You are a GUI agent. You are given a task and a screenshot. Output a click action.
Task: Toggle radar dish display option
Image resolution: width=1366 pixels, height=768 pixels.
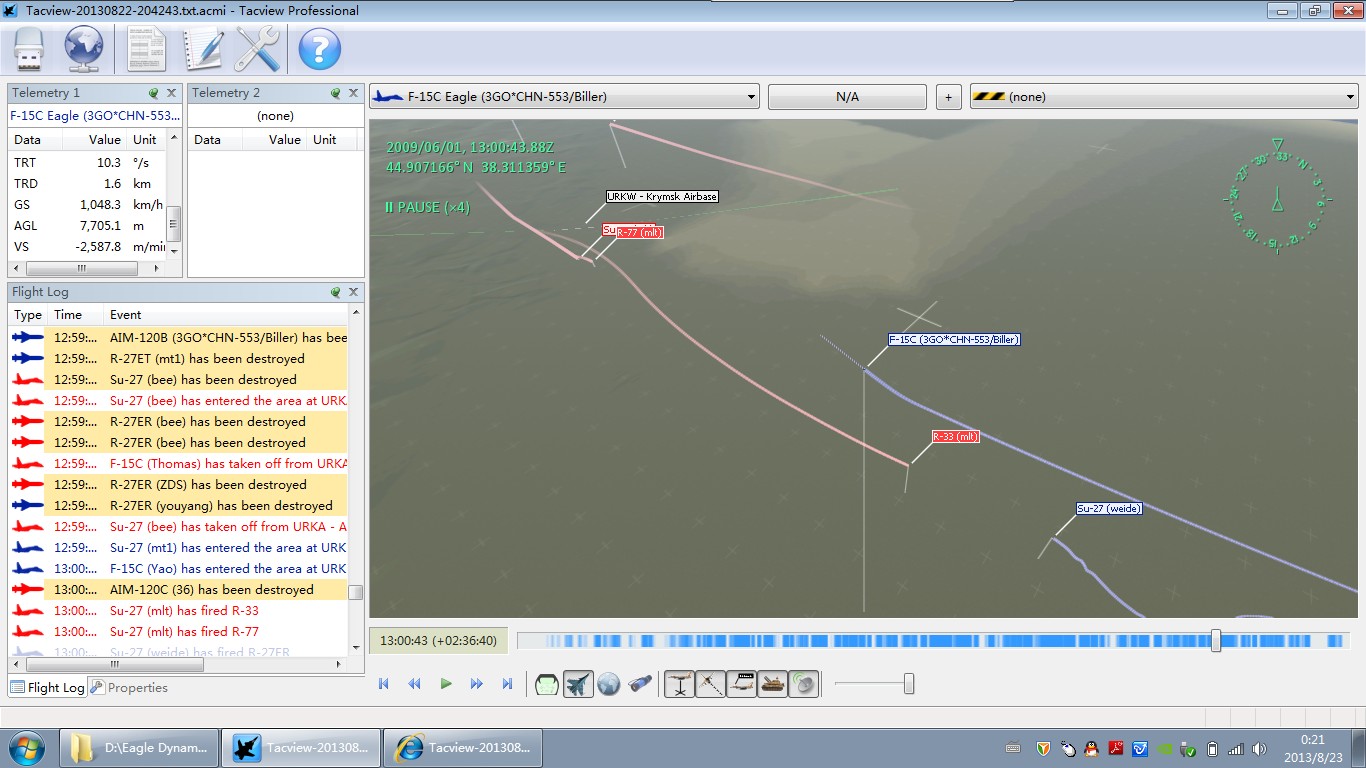pos(804,684)
